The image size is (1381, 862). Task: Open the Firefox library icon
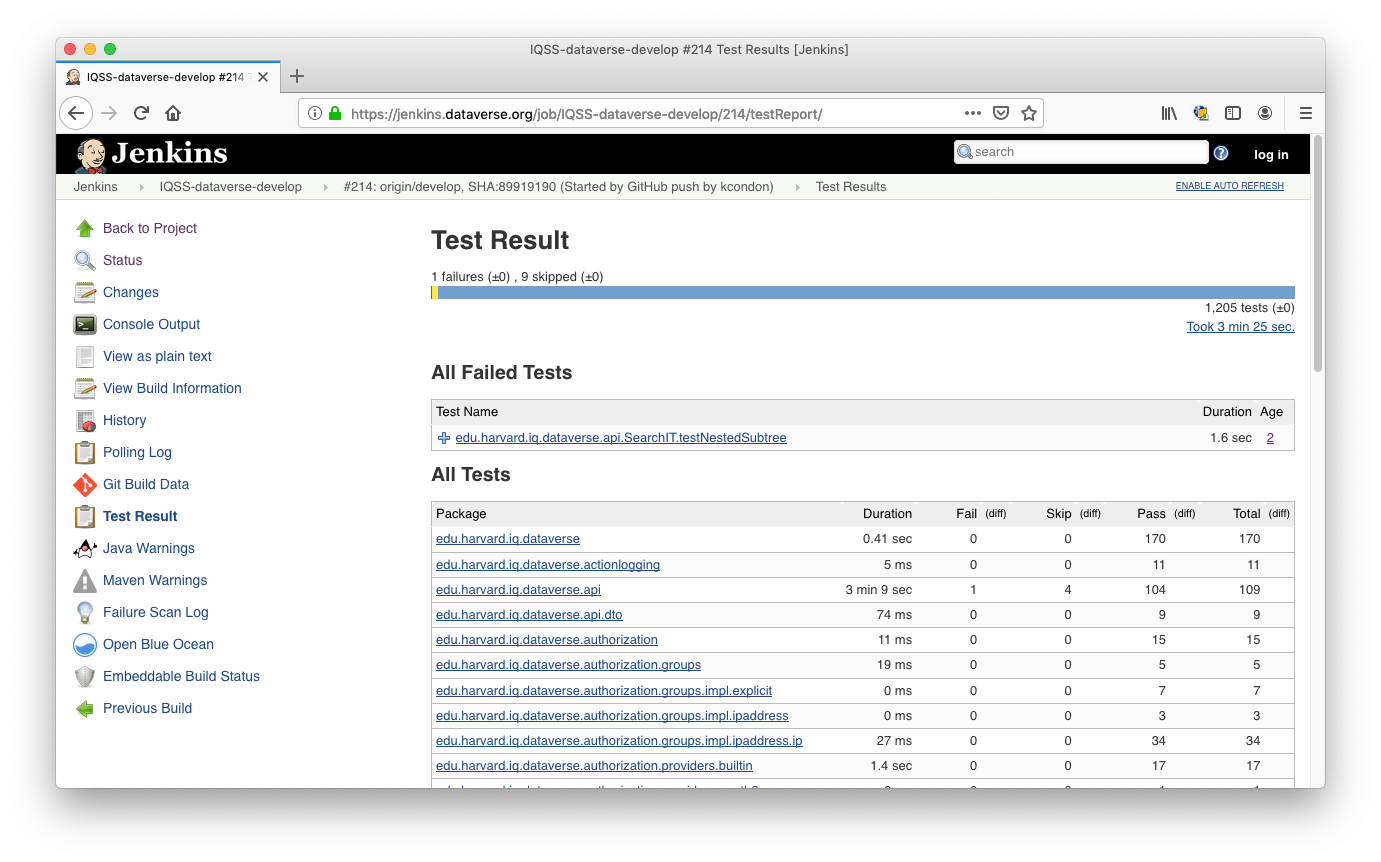pyautogui.click(x=1169, y=113)
